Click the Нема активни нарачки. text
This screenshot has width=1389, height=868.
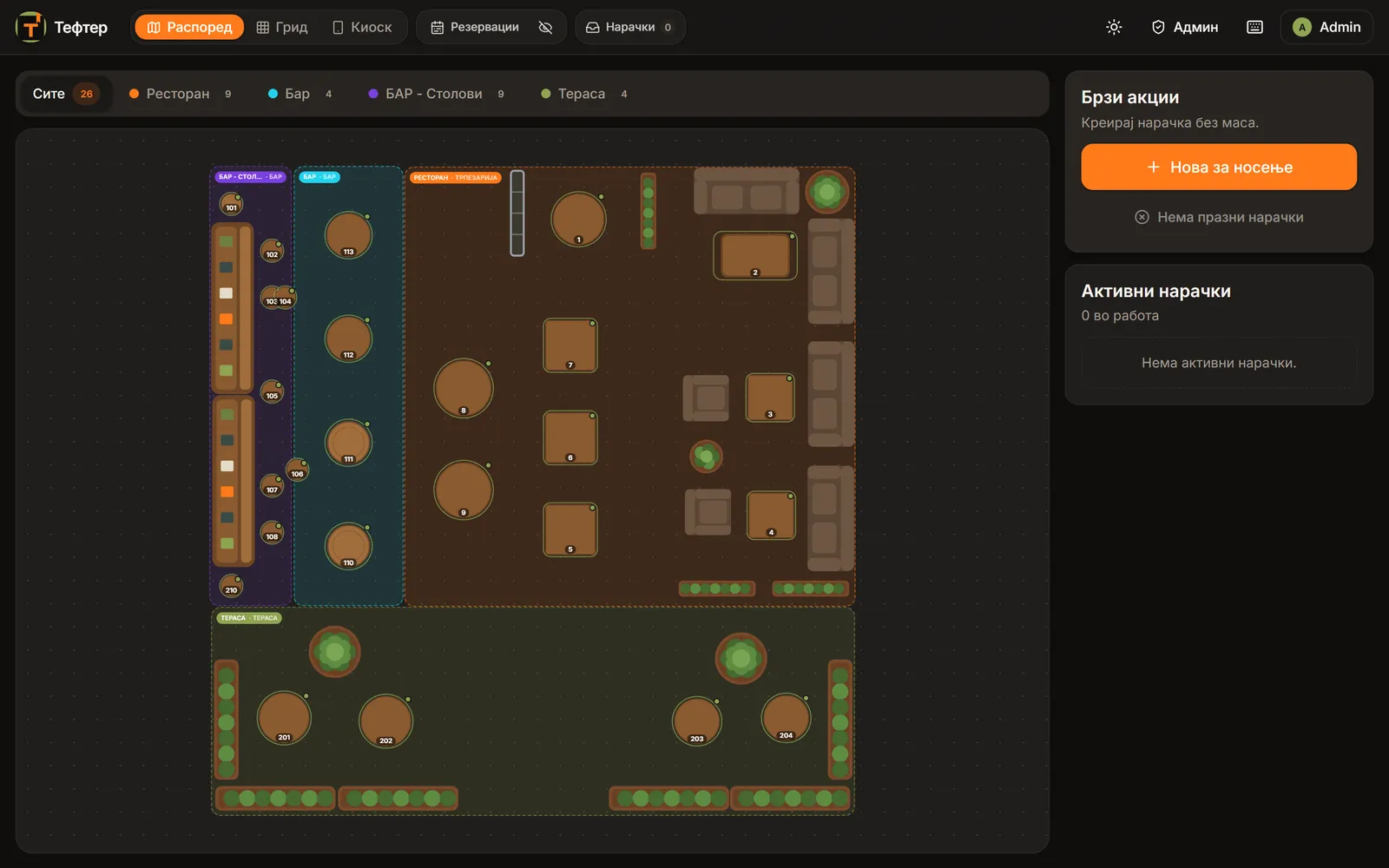(x=1219, y=363)
